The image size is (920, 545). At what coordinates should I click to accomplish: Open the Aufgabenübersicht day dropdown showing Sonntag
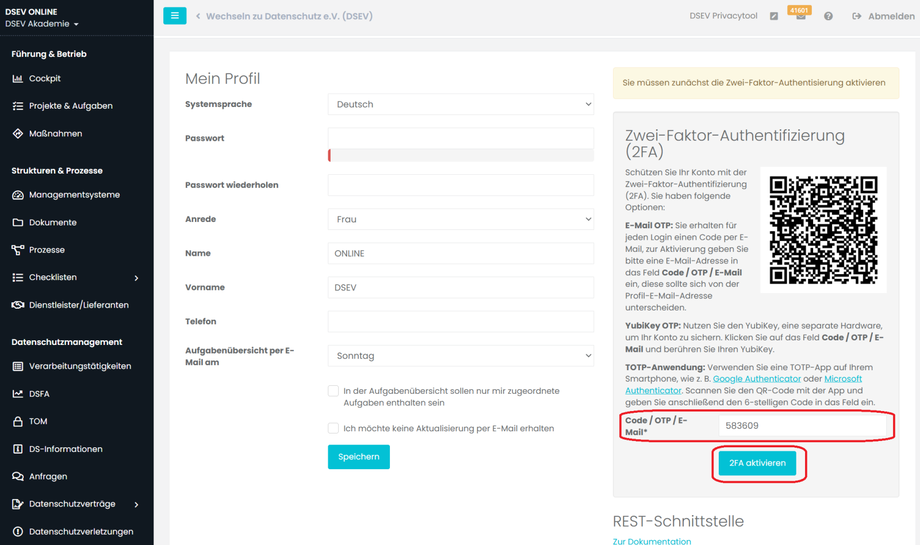(461, 356)
